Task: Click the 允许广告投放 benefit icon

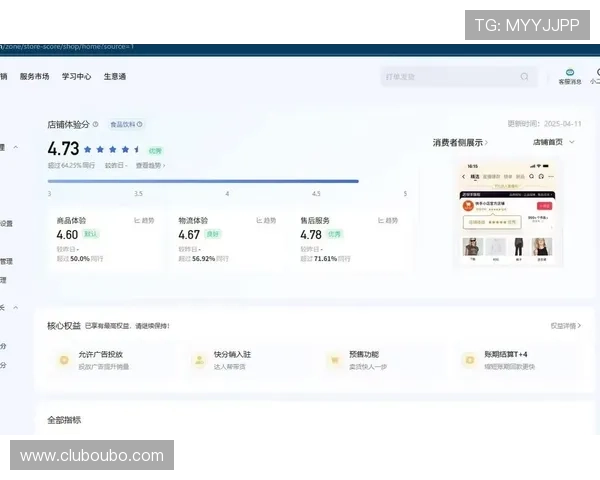Action: [x=64, y=360]
